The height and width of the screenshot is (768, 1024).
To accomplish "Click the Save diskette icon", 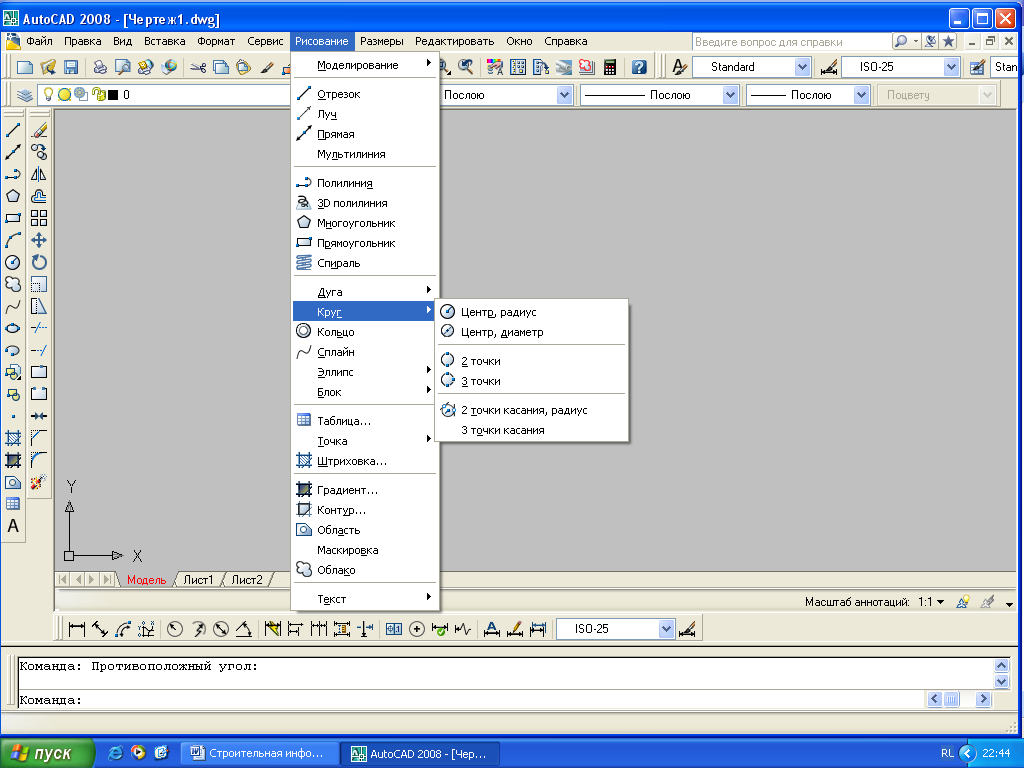I will pos(71,67).
